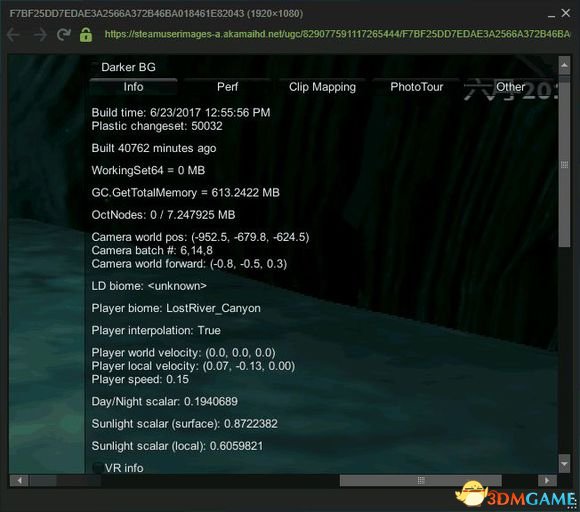The image size is (580, 512).
Task: Close the image viewer window
Action: 566,13
